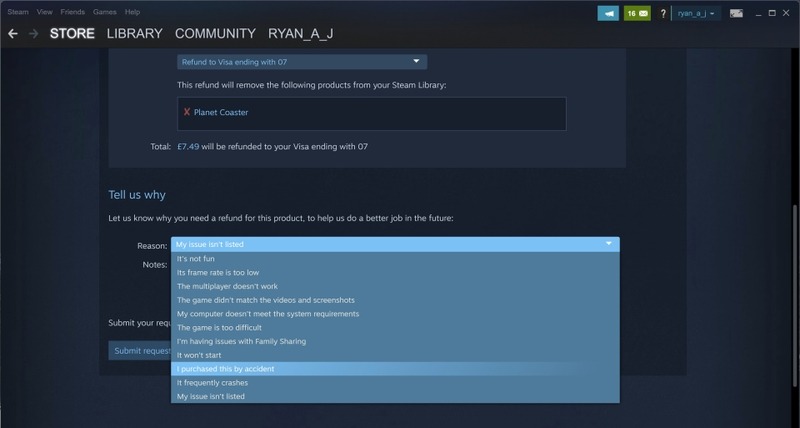Go back with the back arrow
This screenshot has height=428, width=800.
pos(13,34)
